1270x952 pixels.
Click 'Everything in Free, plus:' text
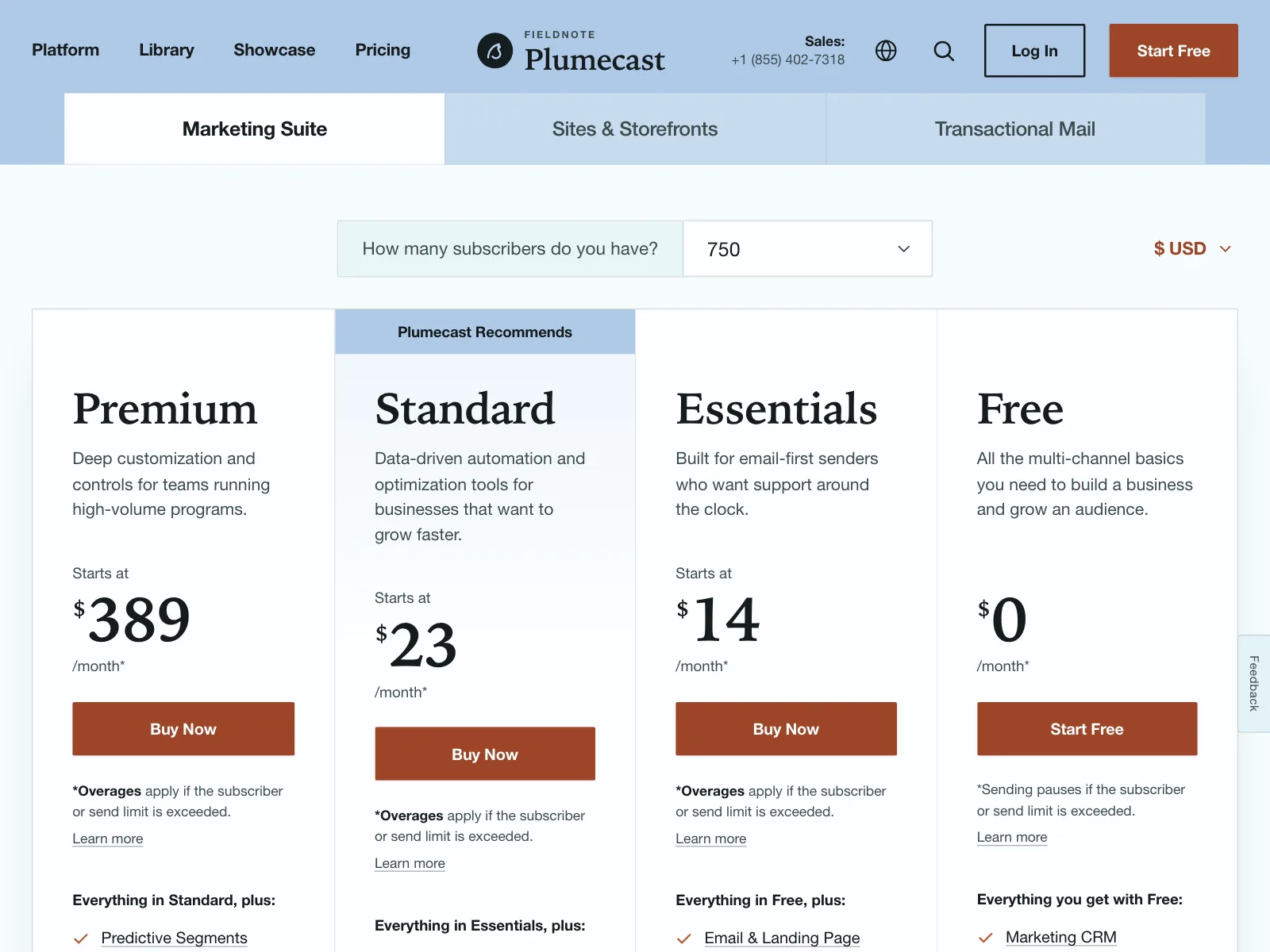pos(760,900)
